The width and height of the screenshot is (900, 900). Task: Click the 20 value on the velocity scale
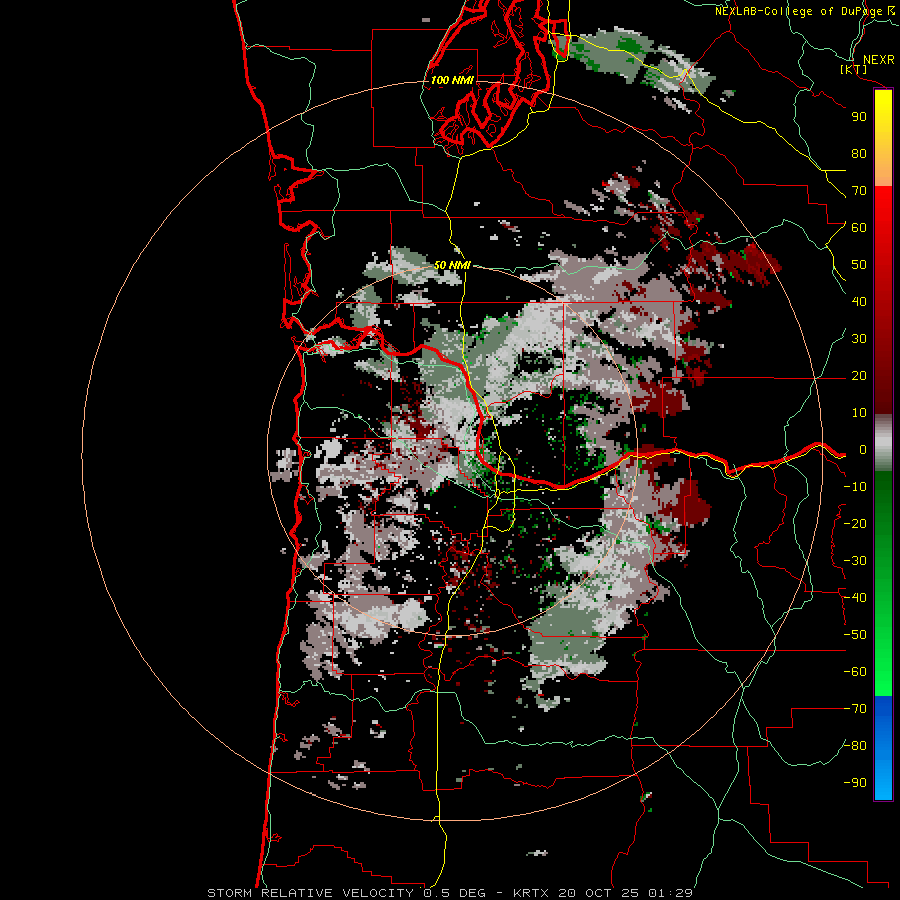coord(859,376)
